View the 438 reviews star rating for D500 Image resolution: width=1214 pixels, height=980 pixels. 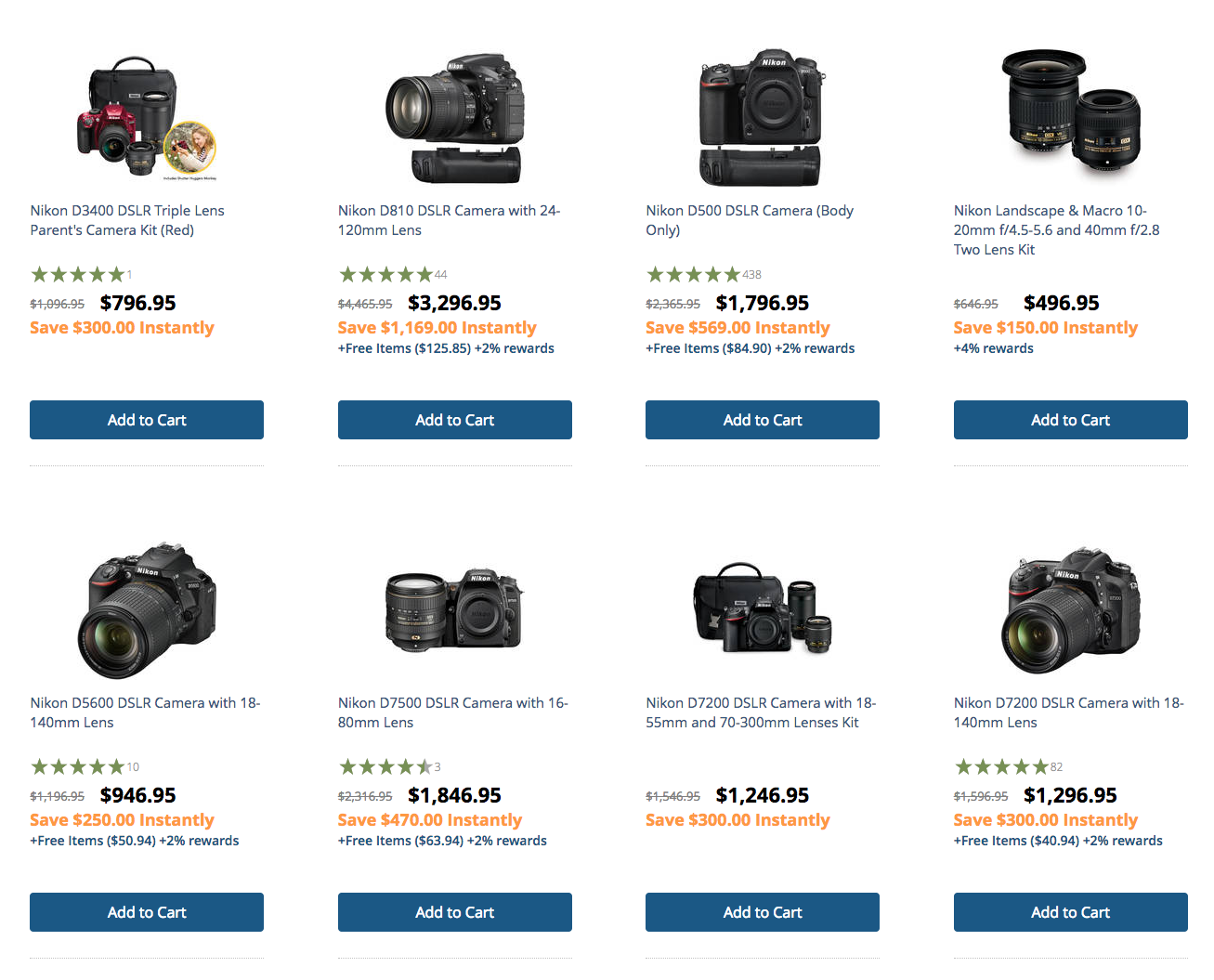[703, 274]
